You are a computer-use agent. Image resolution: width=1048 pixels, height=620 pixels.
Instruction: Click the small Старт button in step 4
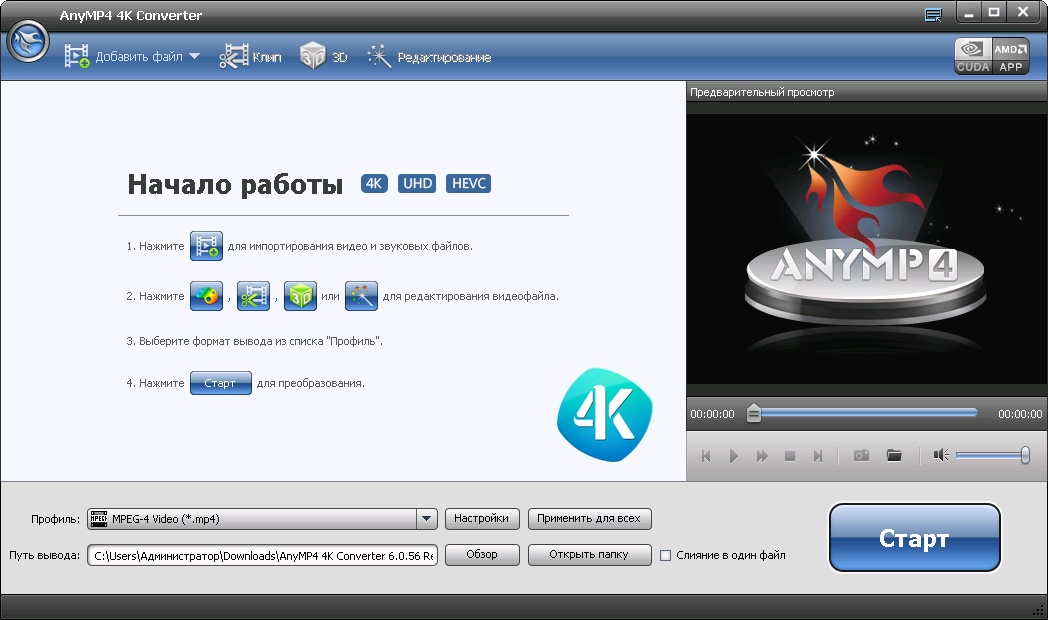click(x=221, y=383)
